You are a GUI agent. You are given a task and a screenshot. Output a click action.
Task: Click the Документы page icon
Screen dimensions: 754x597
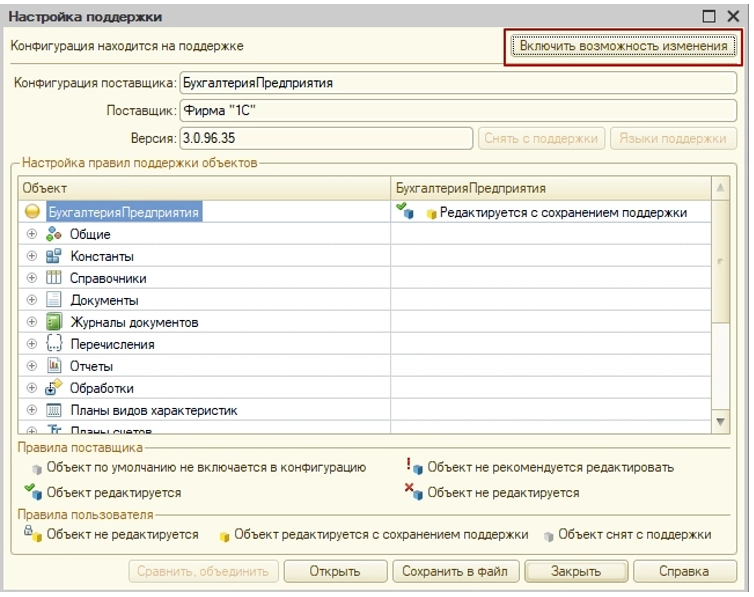pyautogui.click(x=54, y=299)
